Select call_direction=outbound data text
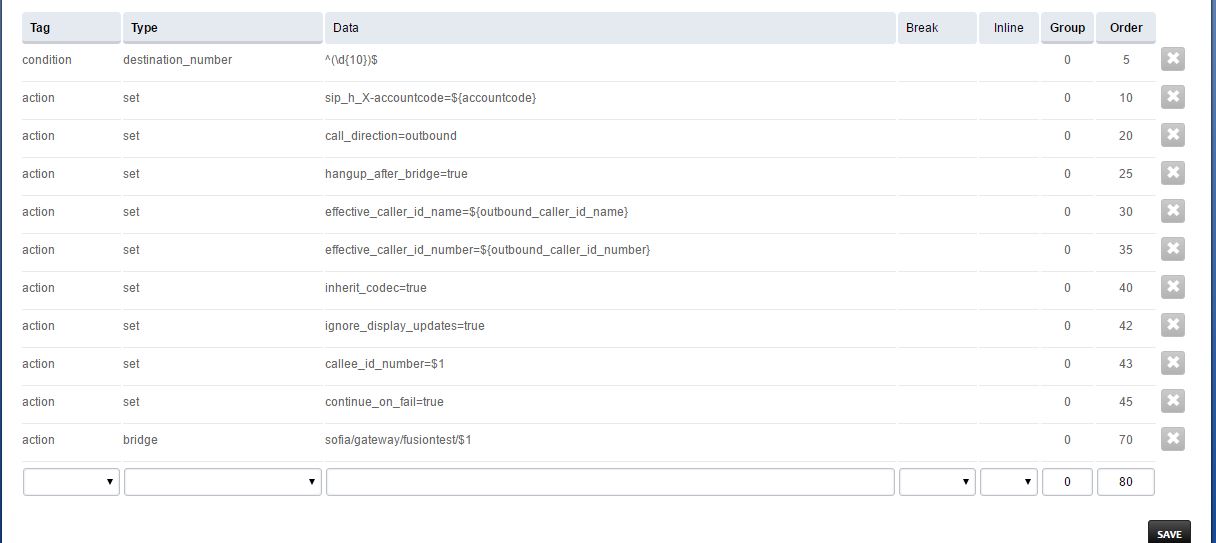1216x543 pixels. [391, 136]
